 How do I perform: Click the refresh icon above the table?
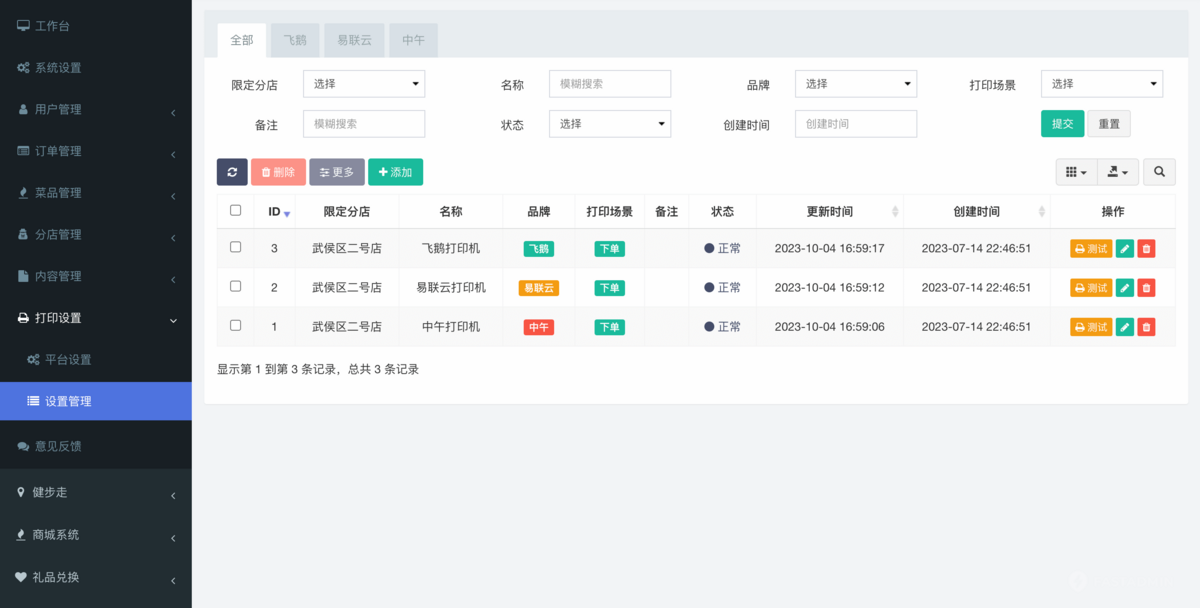(232, 171)
